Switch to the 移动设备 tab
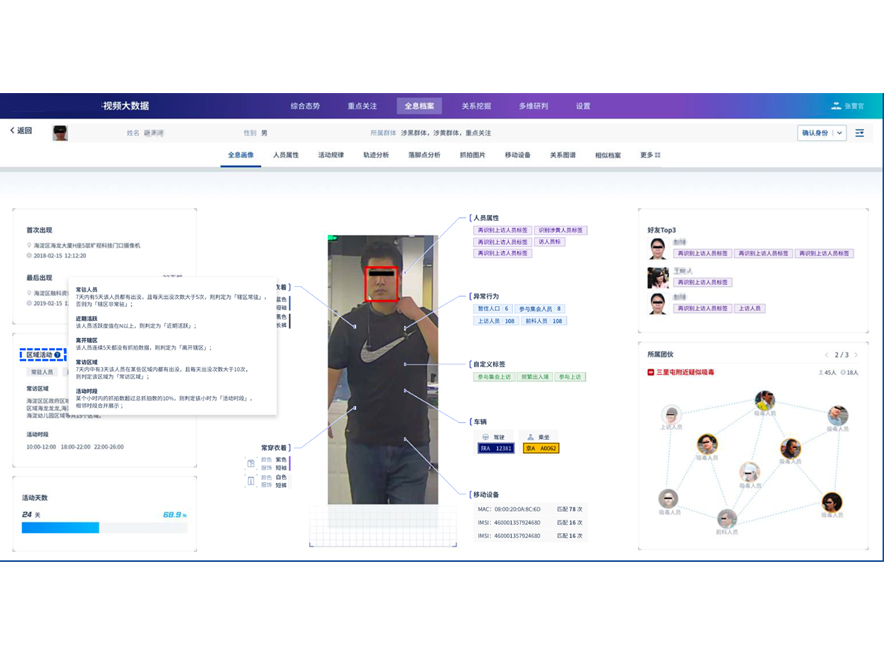The width and height of the screenshot is (884, 654). 518,155
